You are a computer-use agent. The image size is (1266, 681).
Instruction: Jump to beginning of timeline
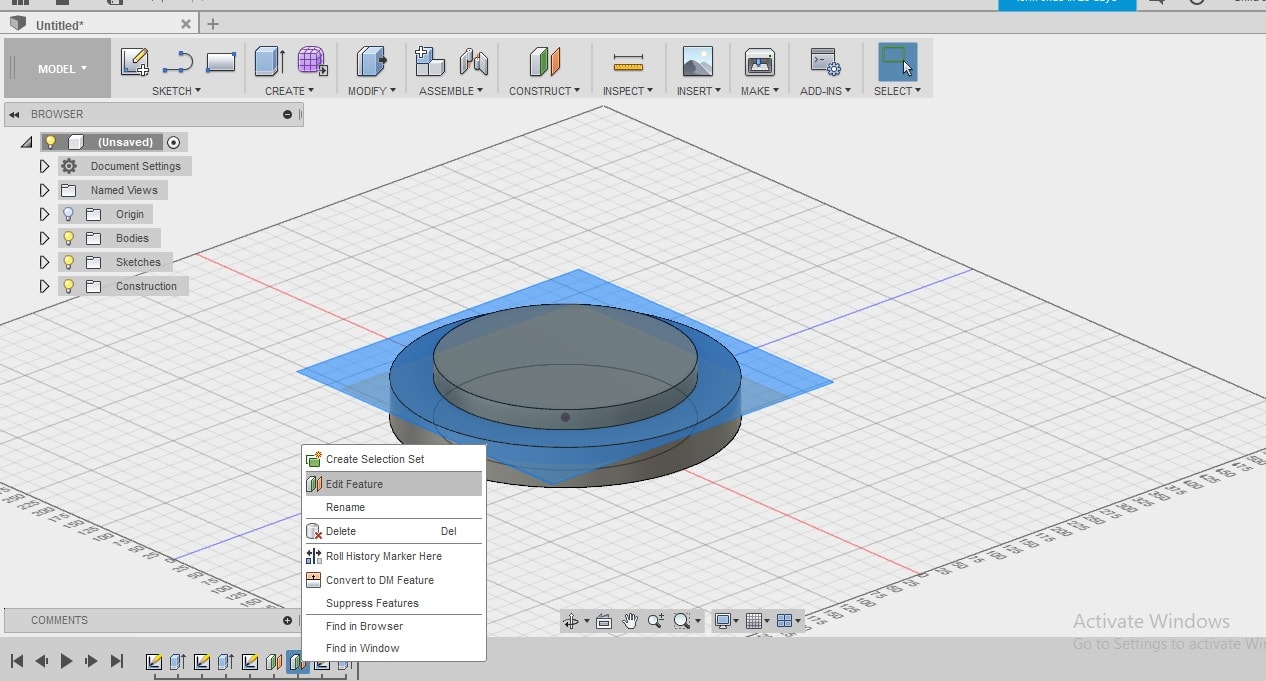tap(17, 661)
